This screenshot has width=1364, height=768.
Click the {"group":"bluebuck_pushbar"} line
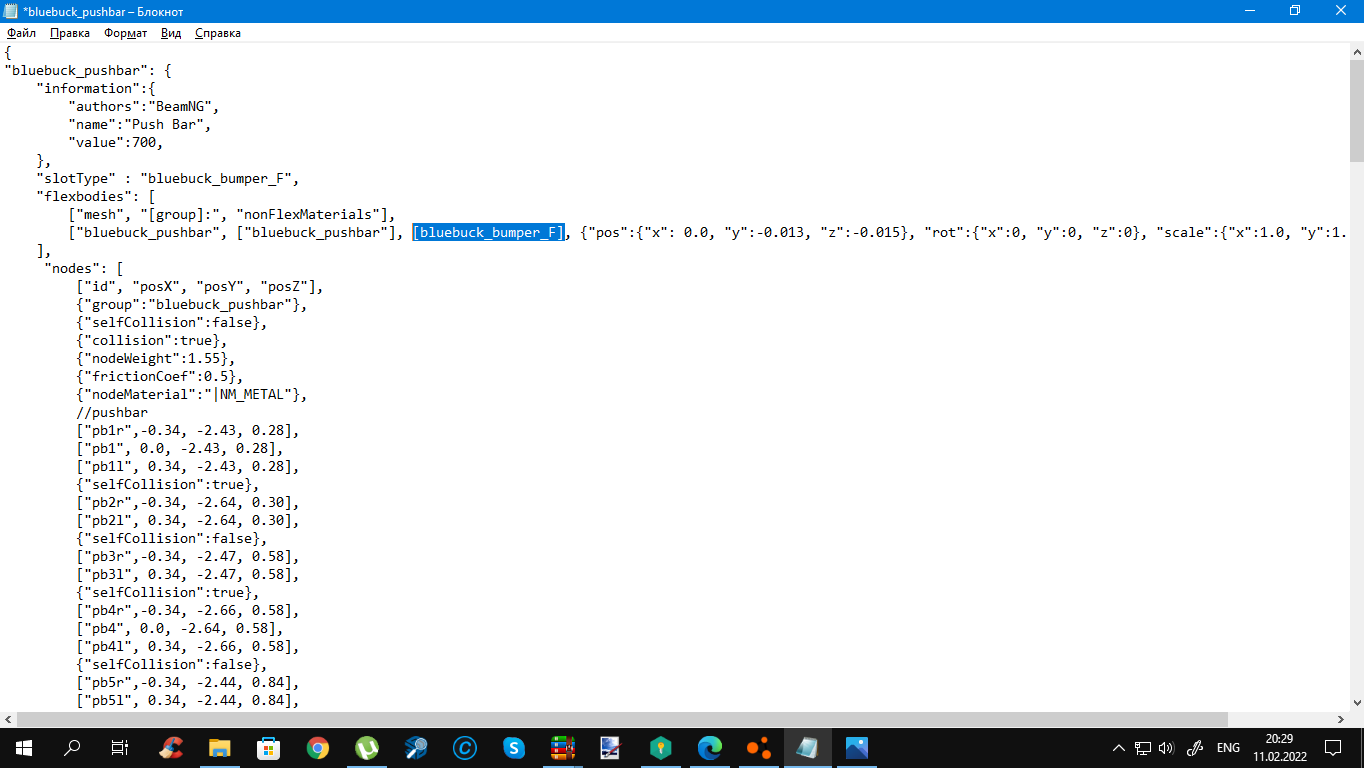pos(192,304)
